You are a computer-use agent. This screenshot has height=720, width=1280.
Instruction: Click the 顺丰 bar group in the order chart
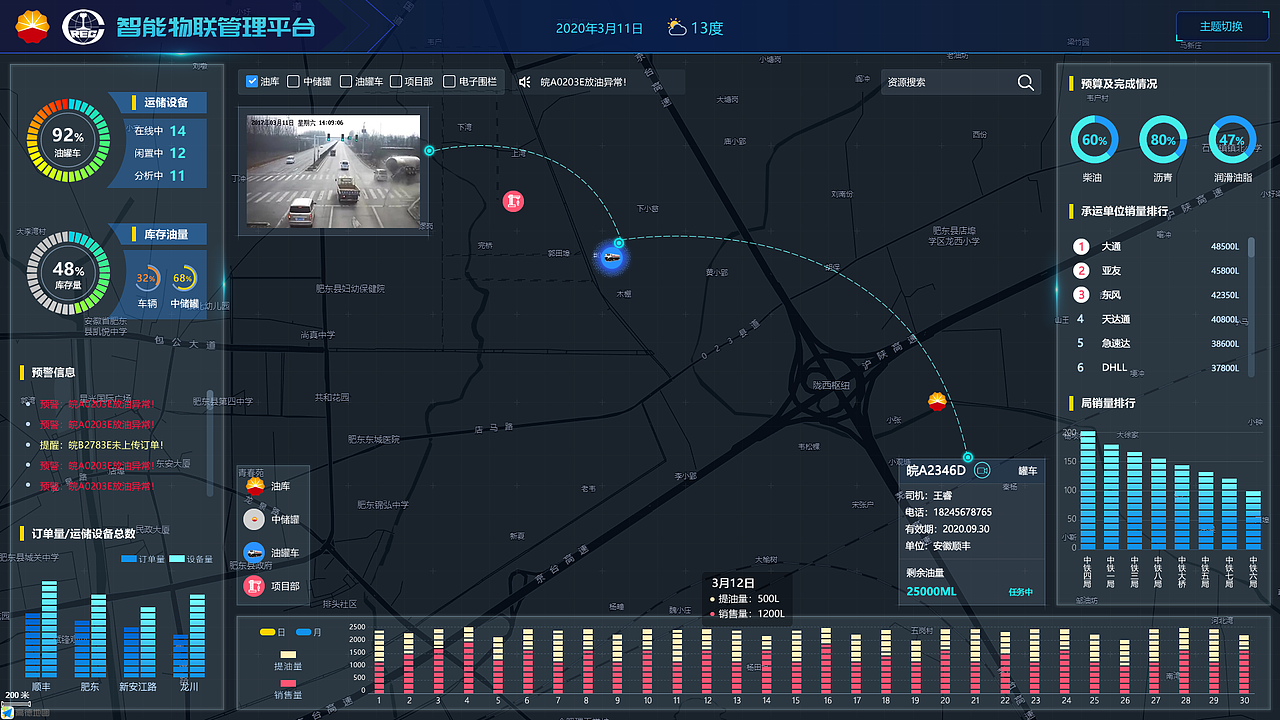(41, 630)
